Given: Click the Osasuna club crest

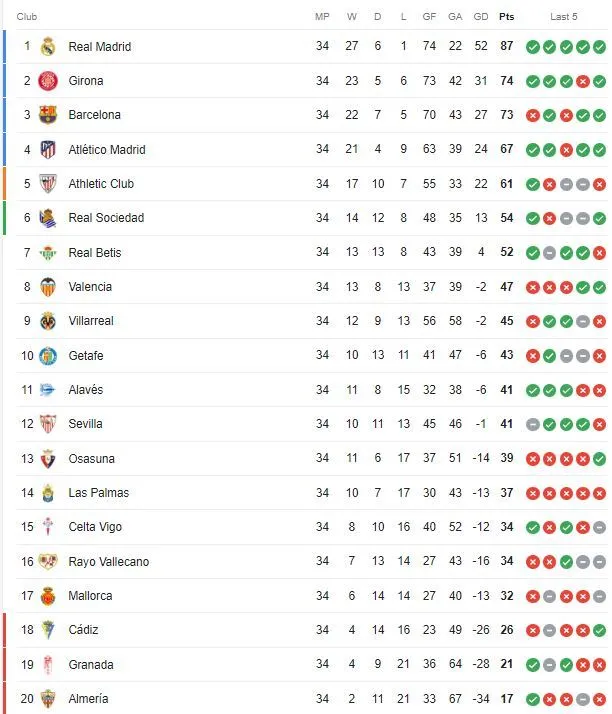Looking at the screenshot, I should click(48, 459).
